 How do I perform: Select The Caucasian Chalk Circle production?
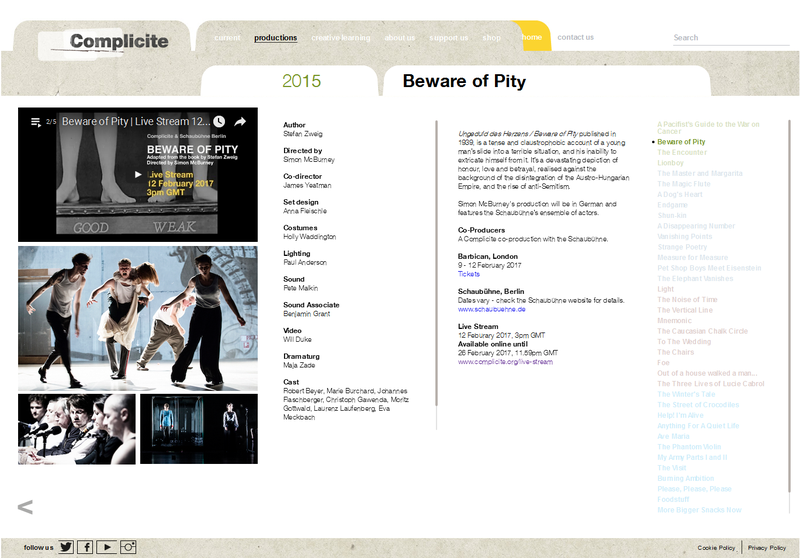point(703,332)
